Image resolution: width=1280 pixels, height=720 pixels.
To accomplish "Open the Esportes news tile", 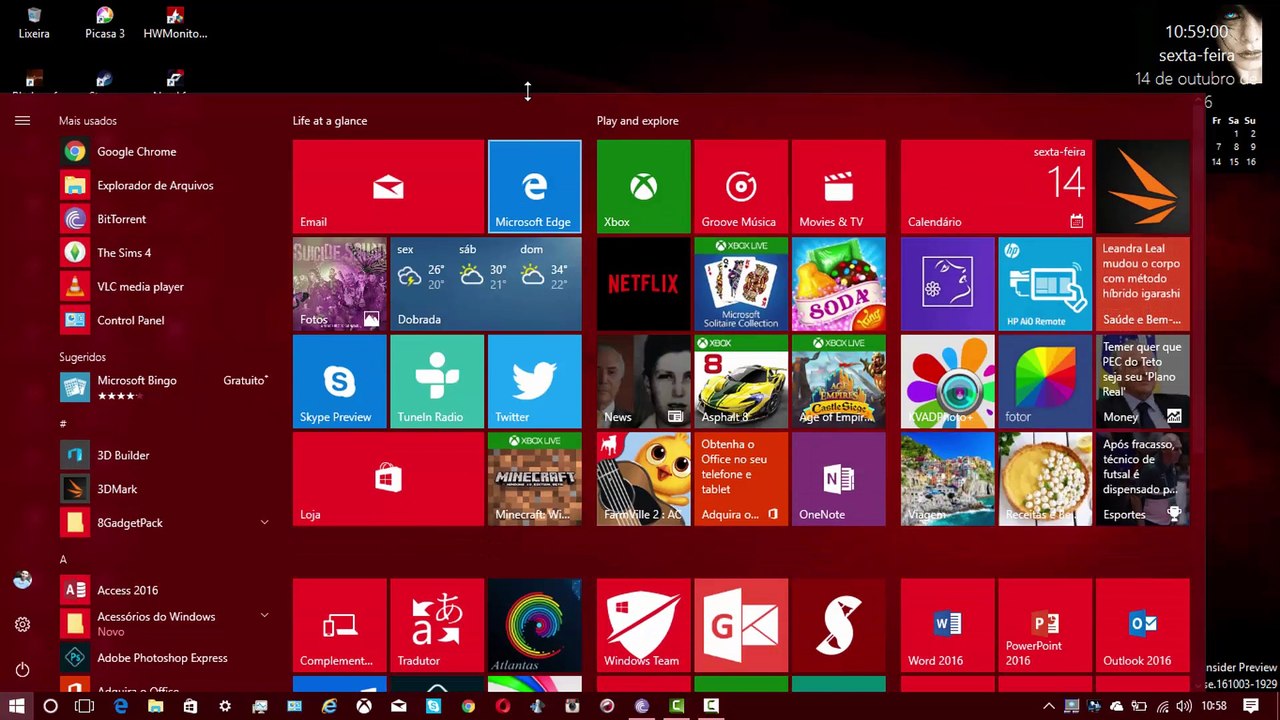I will point(1143,479).
